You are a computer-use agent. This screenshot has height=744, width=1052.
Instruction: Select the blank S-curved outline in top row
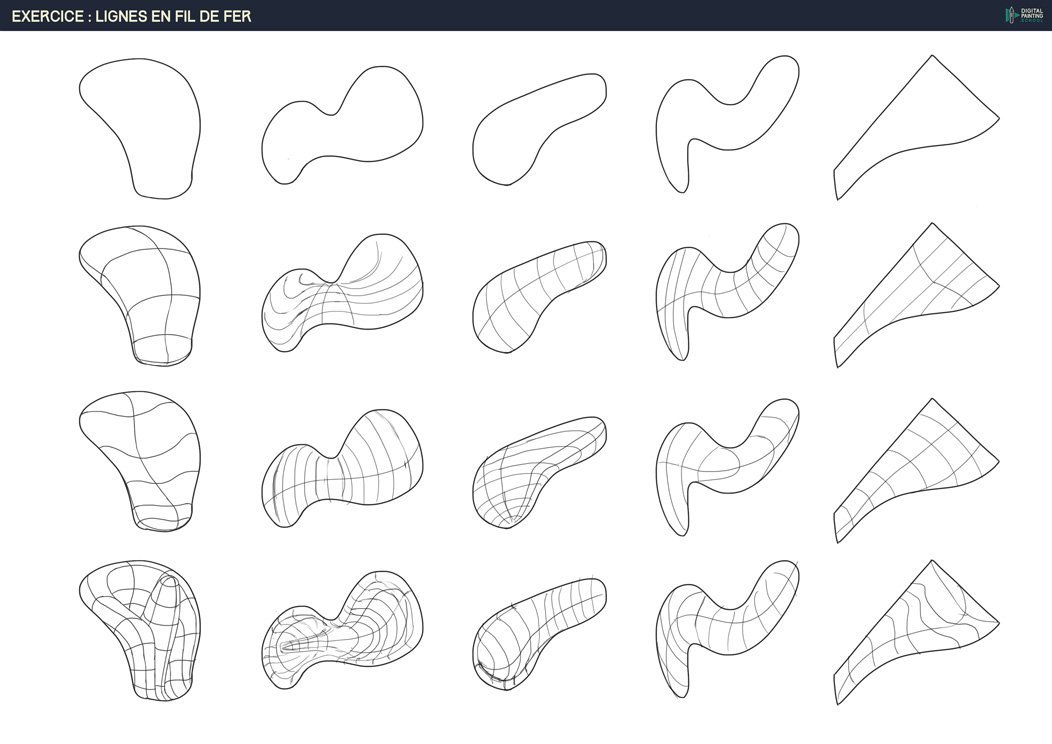(x=725, y=120)
